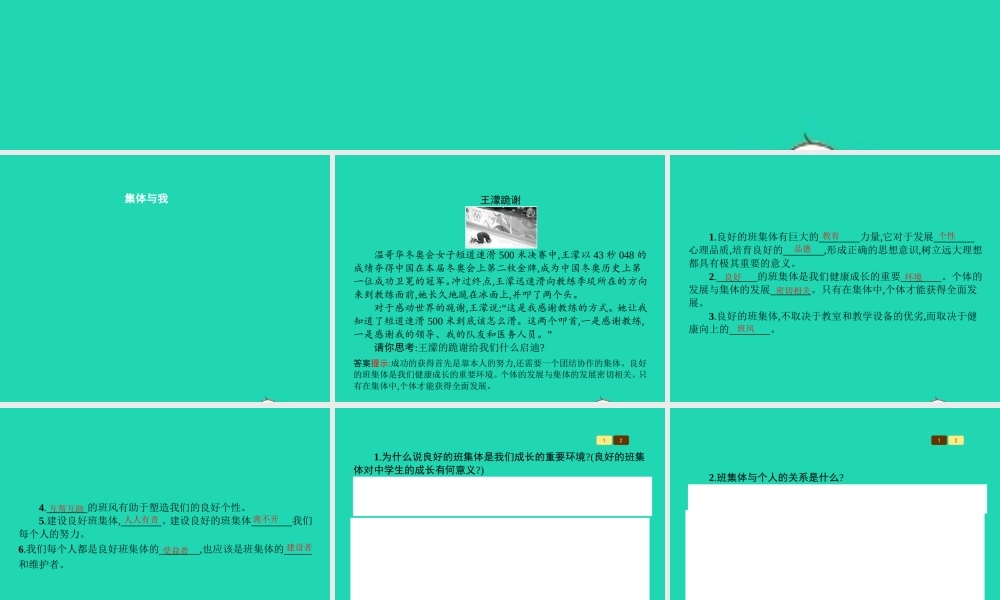Click the 请你思考 question line
The width and height of the screenshot is (1000, 600).
click(459, 348)
